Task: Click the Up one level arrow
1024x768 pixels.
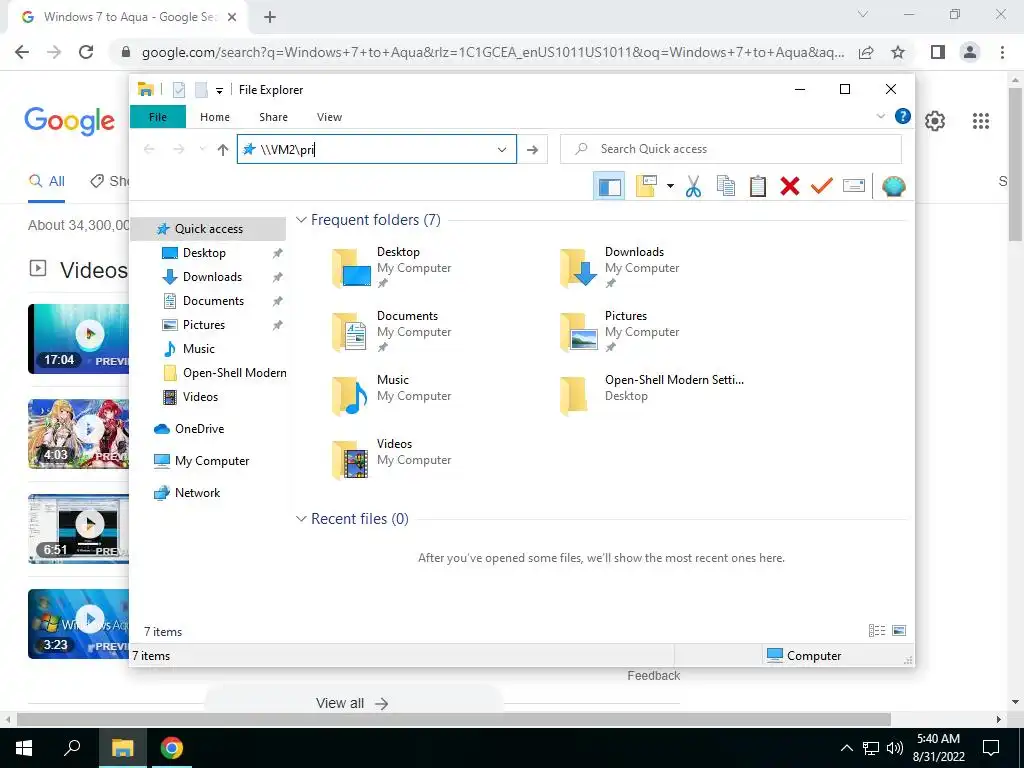Action: pos(223,150)
